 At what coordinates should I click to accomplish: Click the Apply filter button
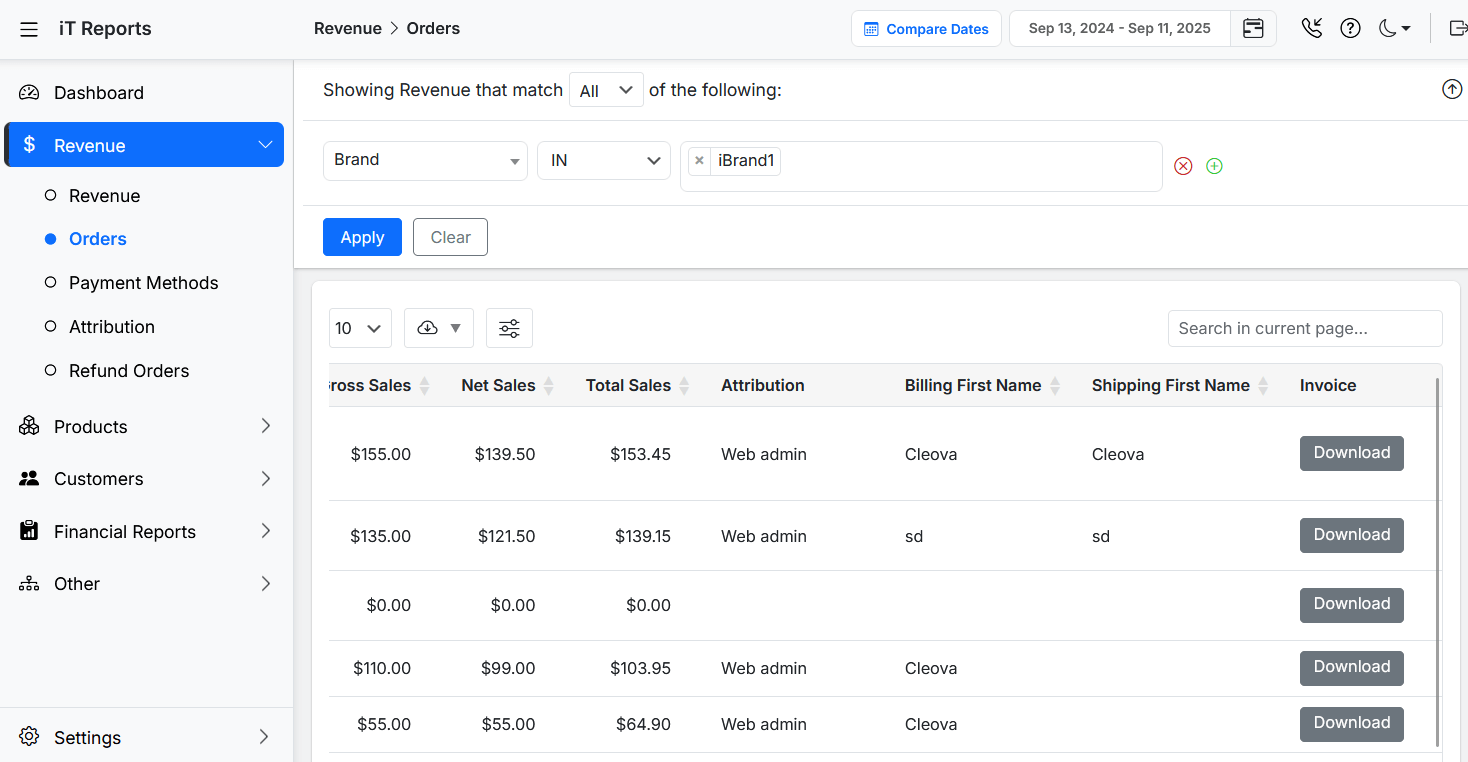point(362,237)
